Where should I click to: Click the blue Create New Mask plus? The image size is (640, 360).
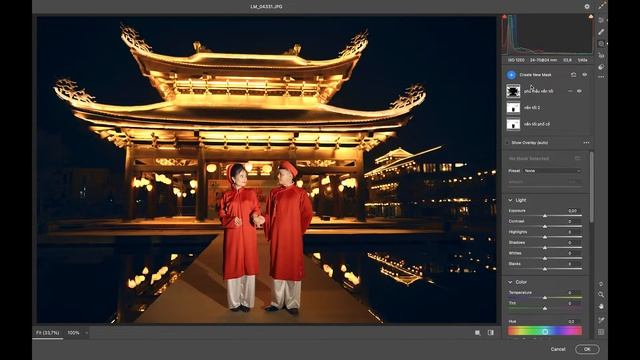[x=511, y=75]
